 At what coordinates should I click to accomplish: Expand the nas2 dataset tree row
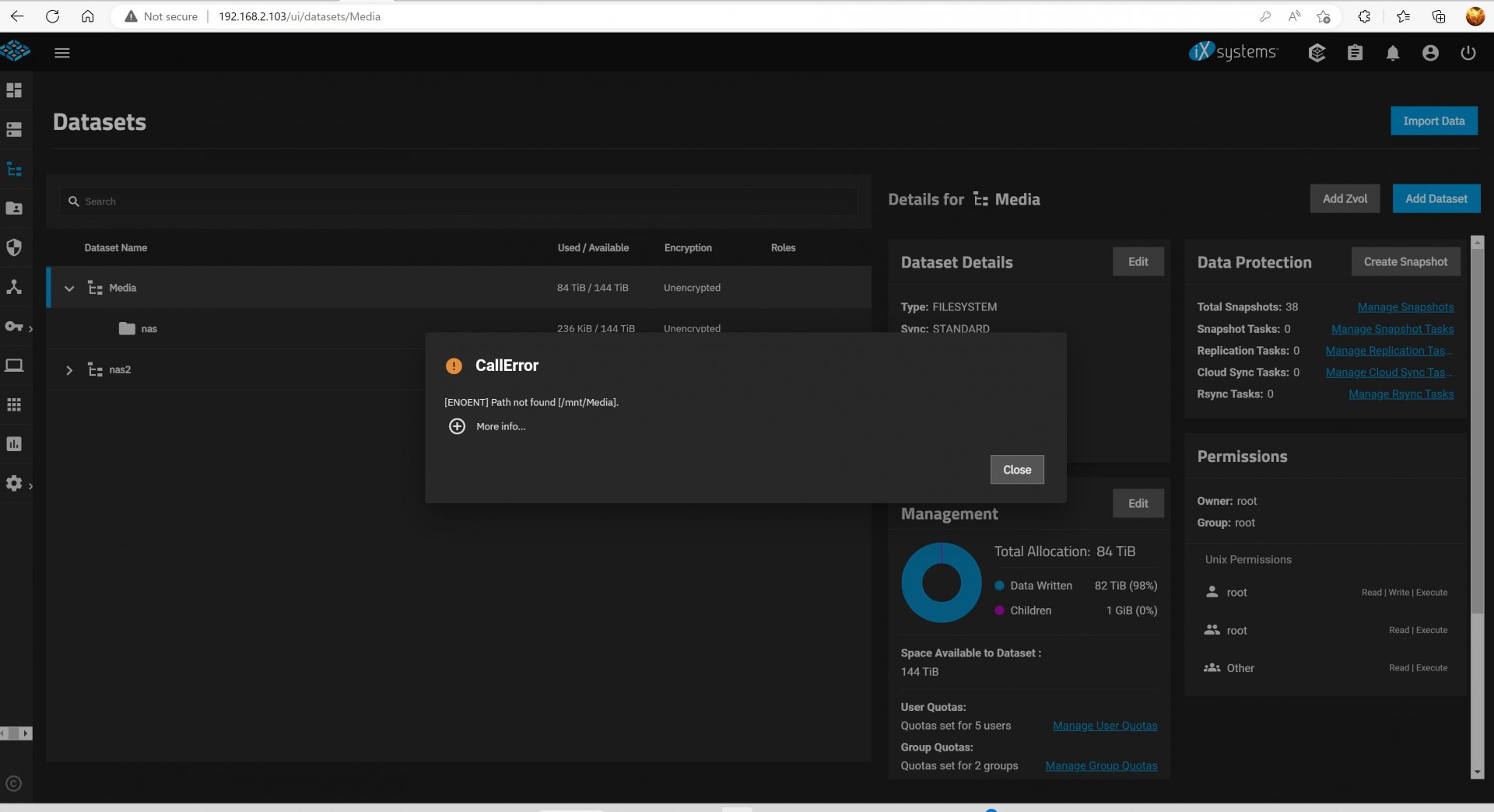click(69, 370)
